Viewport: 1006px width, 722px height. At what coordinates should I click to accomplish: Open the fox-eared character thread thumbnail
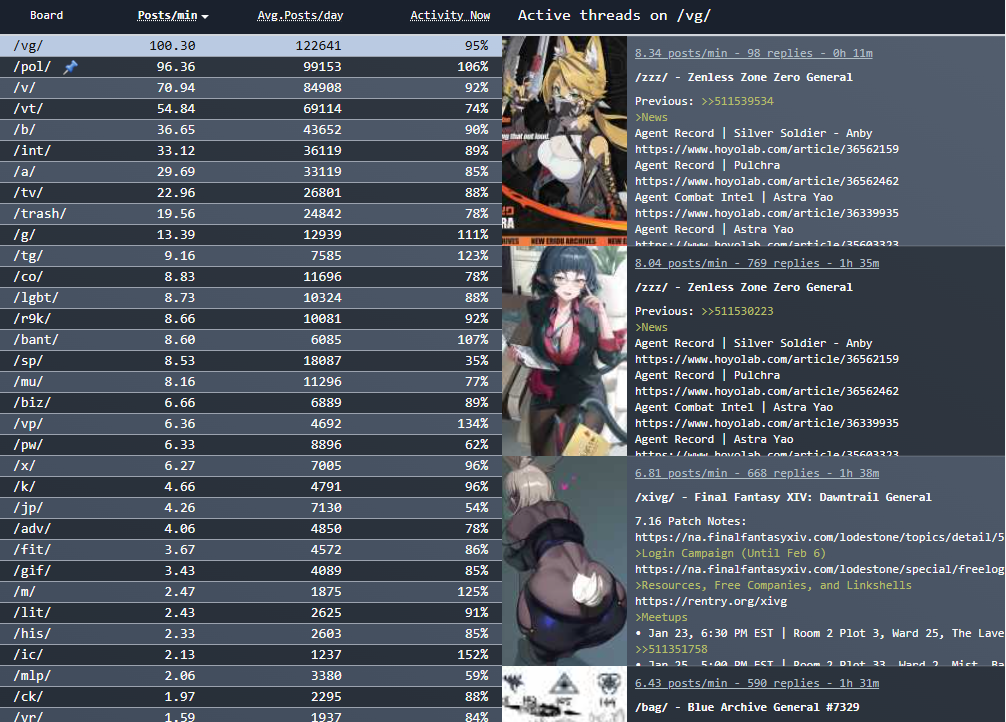point(565,141)
